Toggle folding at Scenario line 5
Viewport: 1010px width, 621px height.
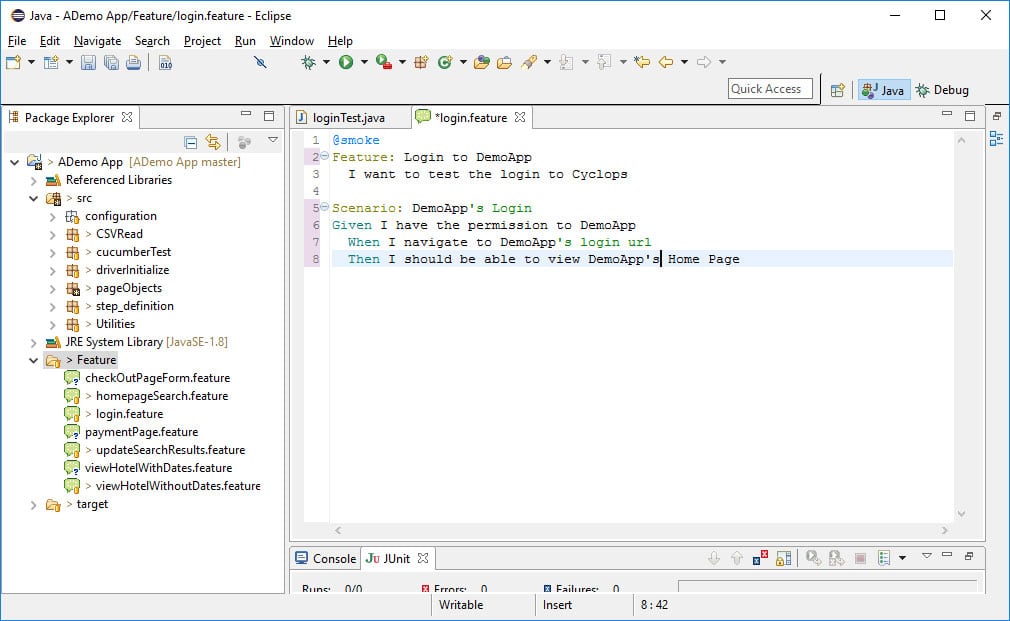pos(325,207)
